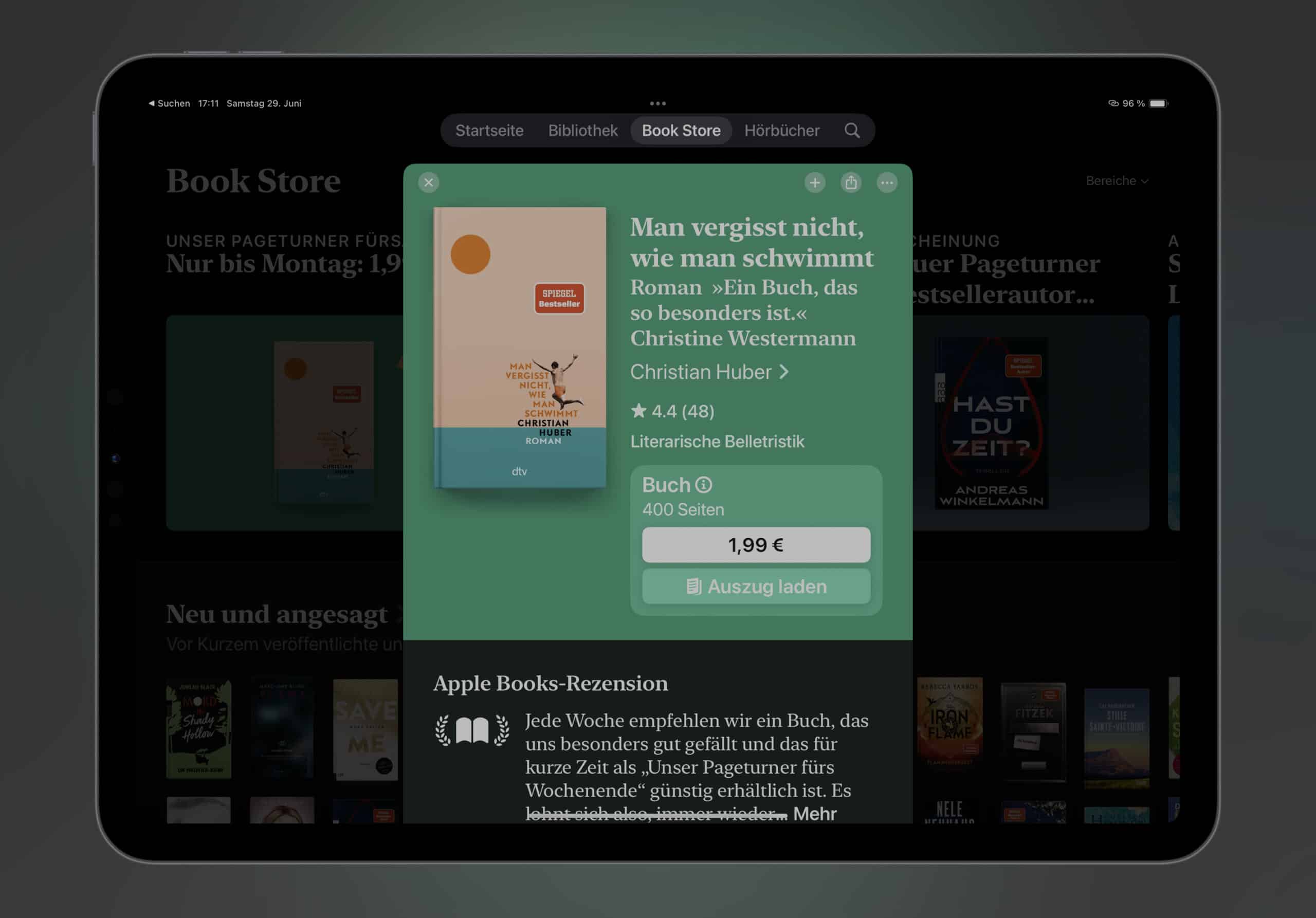1316x918 pixels.
Task: Open Mord in Shady Hollow cover
Action: point(198,728)
